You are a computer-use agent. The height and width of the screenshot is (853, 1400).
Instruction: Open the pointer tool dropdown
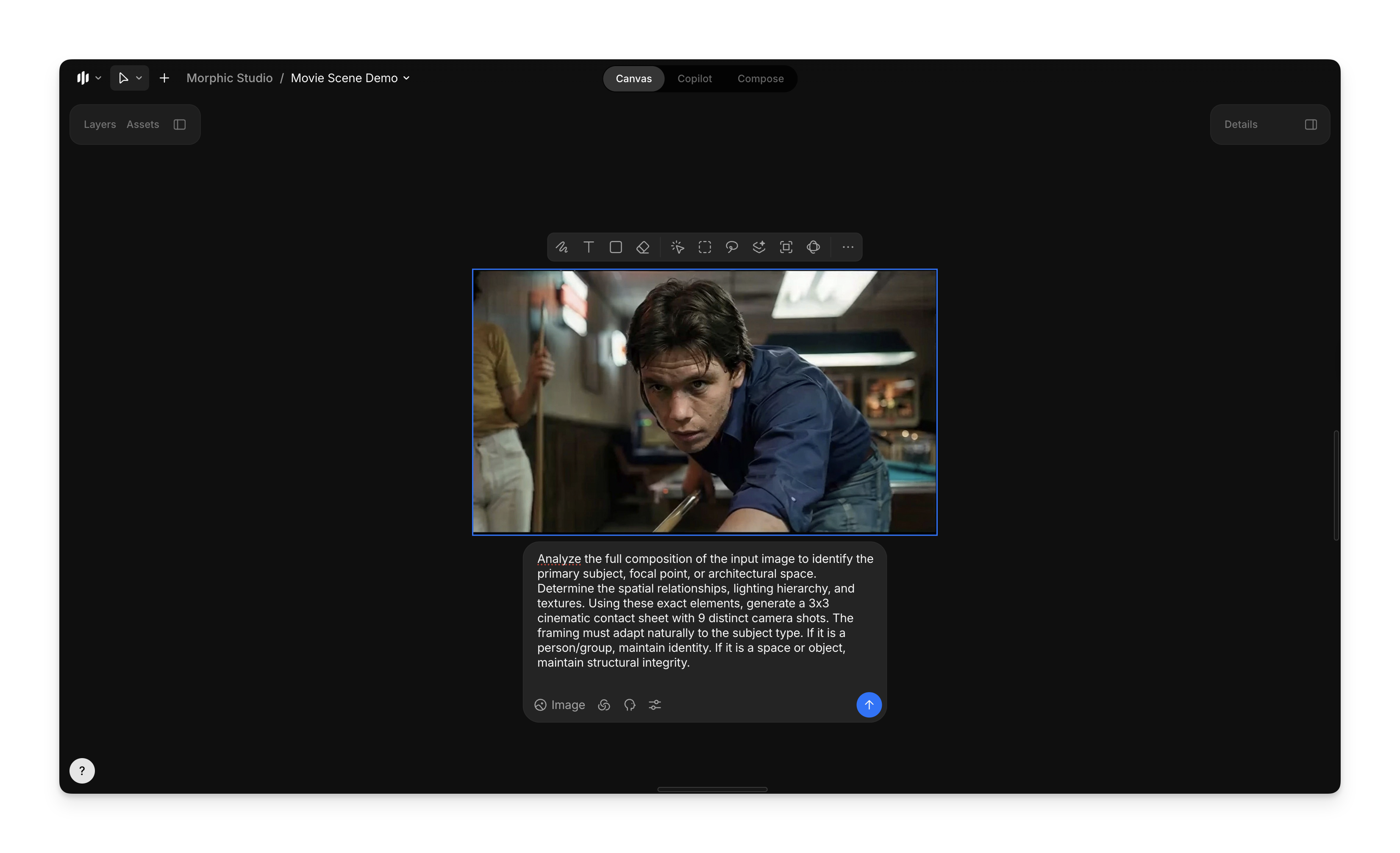[x=139, y=78]
